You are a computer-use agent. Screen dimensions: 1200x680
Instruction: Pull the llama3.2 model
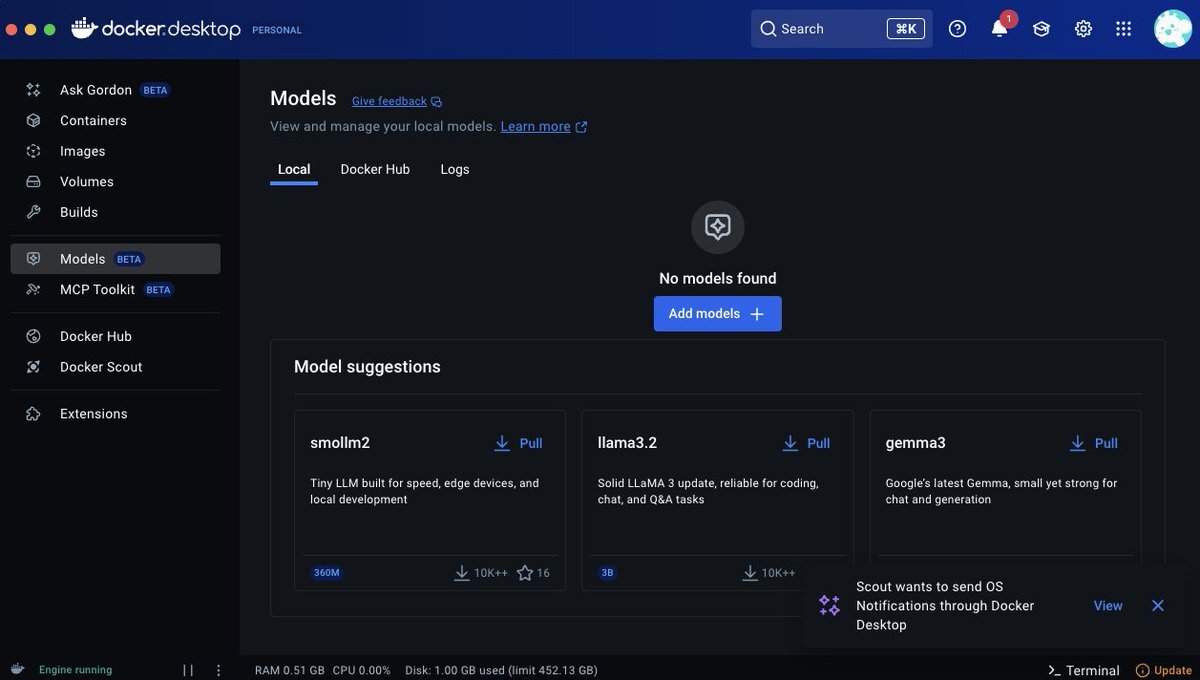pos(806,443)
